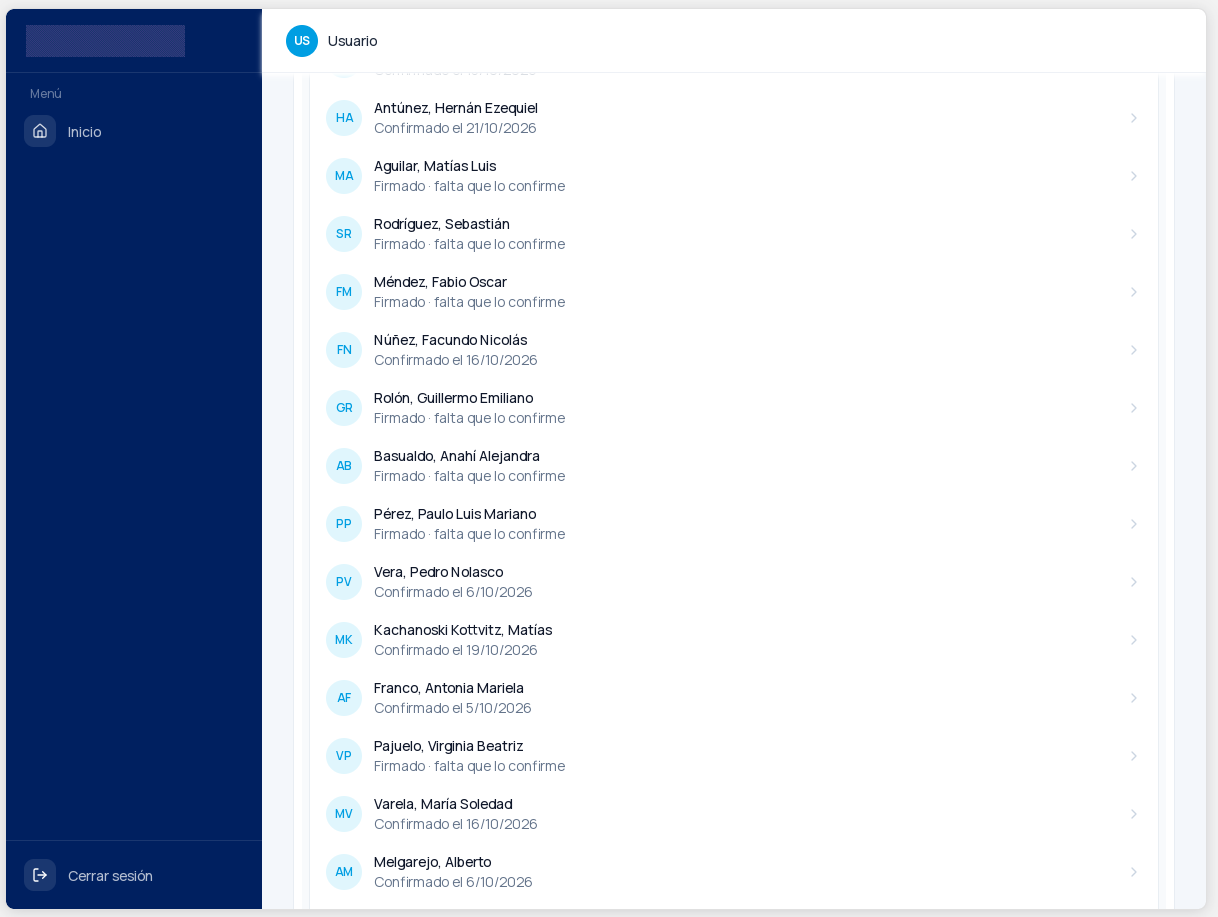Open Vera, Pedro Nolasco row chevron
The width and height of the screenshot is (1218, 917).
click(1134, 582)
